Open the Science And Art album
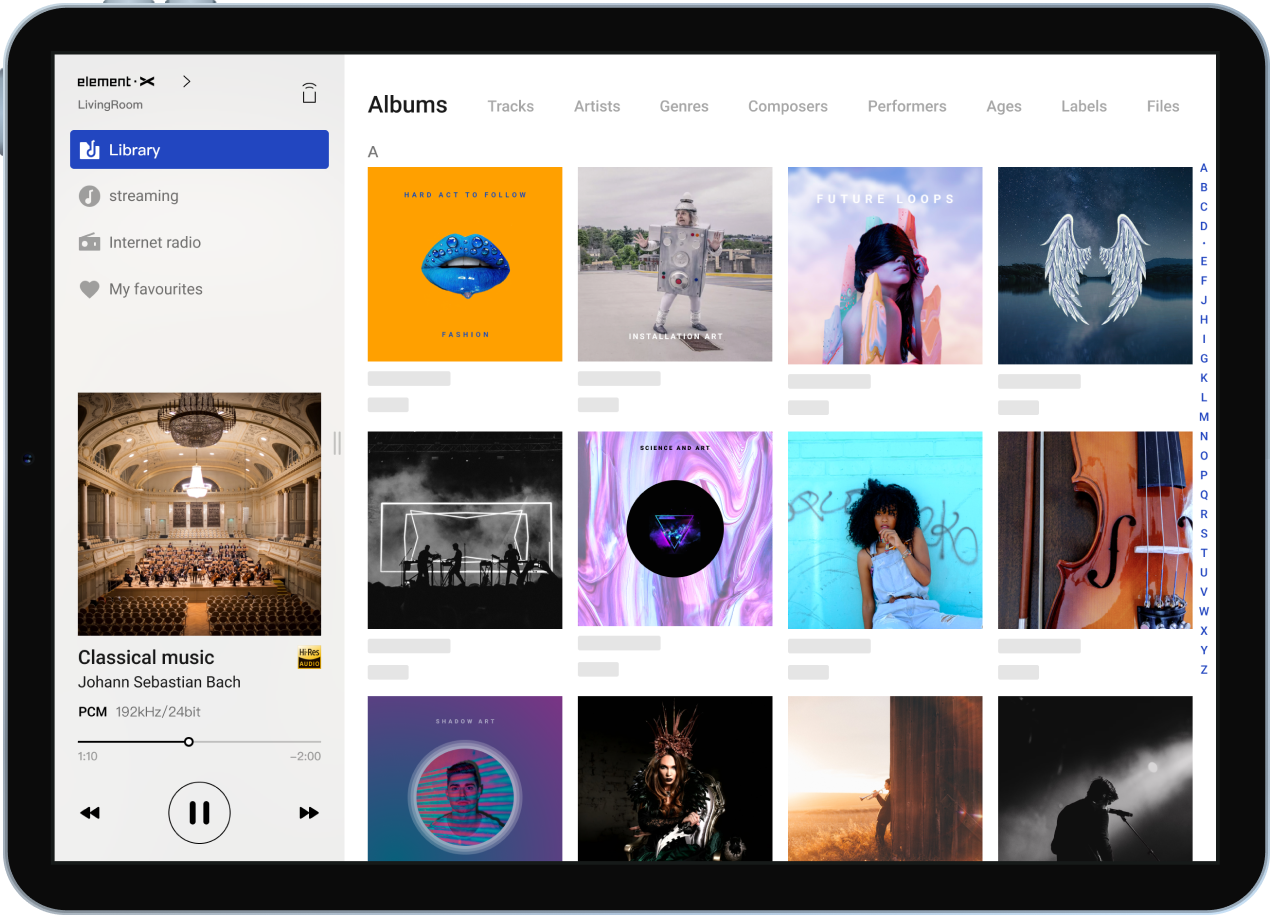Image resolution: width=1270 pixels, height=915 pixels. pyautogui.click(x=675, y=529)
